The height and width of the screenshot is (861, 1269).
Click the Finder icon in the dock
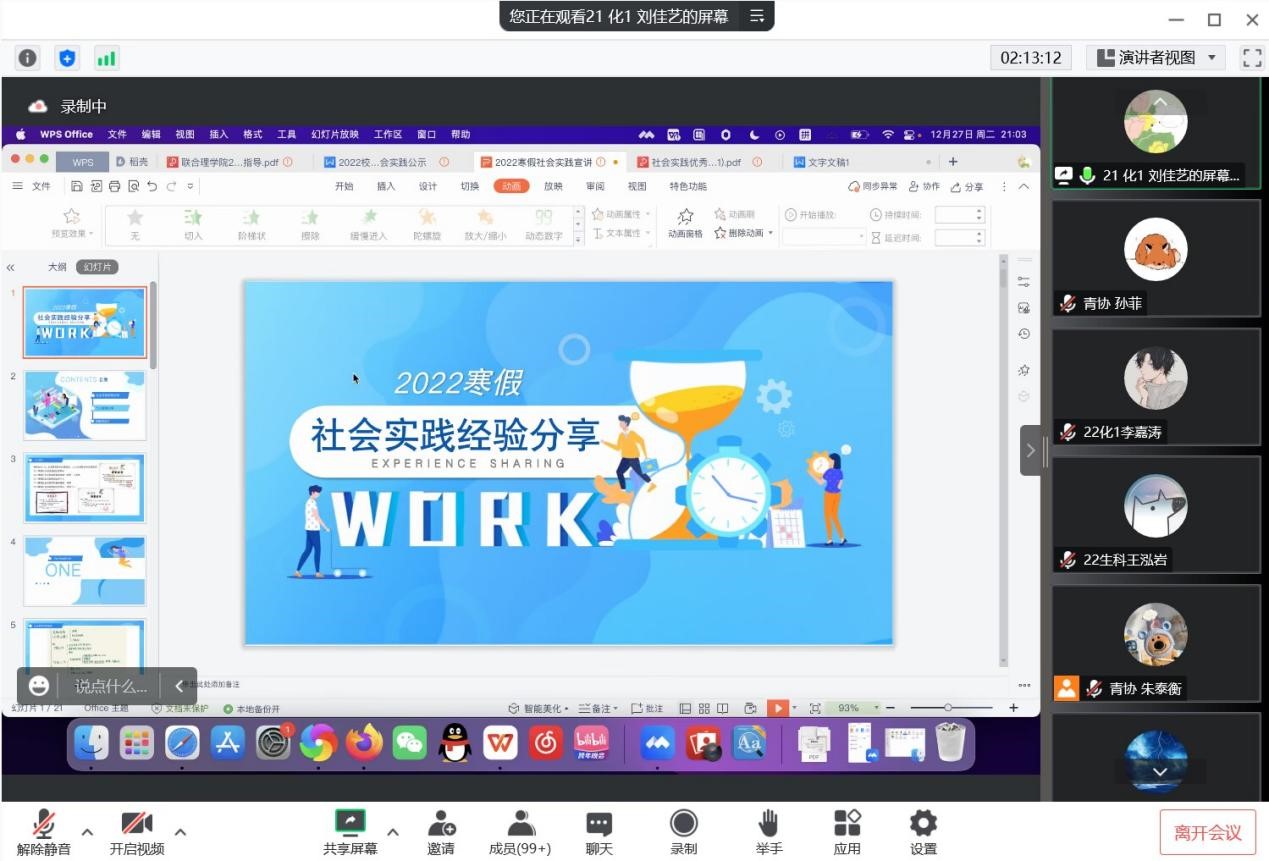point(92,743)
